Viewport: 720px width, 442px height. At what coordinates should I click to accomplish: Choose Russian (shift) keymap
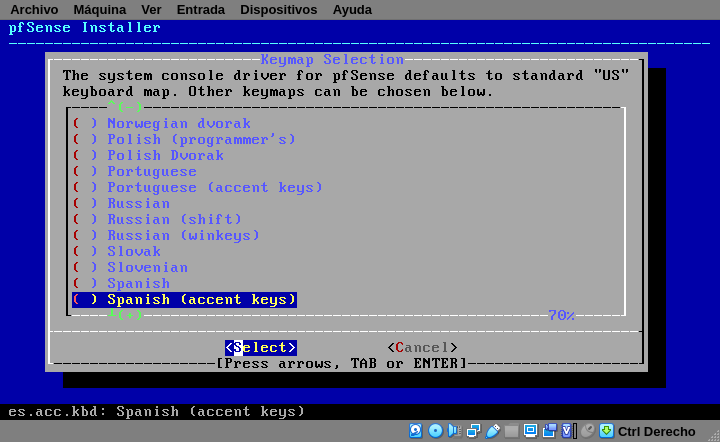click(x=158, y=219)
